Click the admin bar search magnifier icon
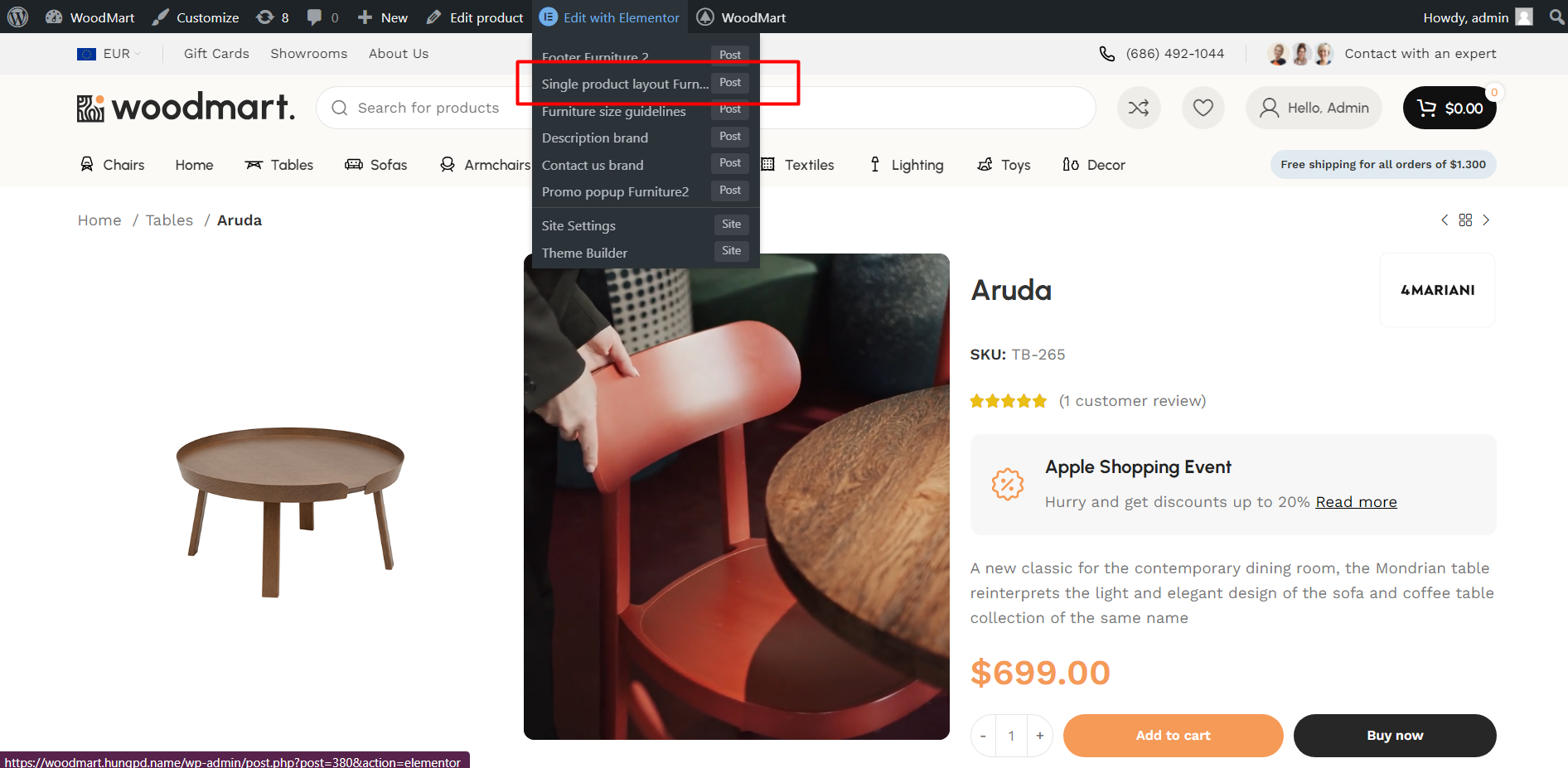The width and height of the screenshot is (1568, 768). click(x=1556, y=17)
